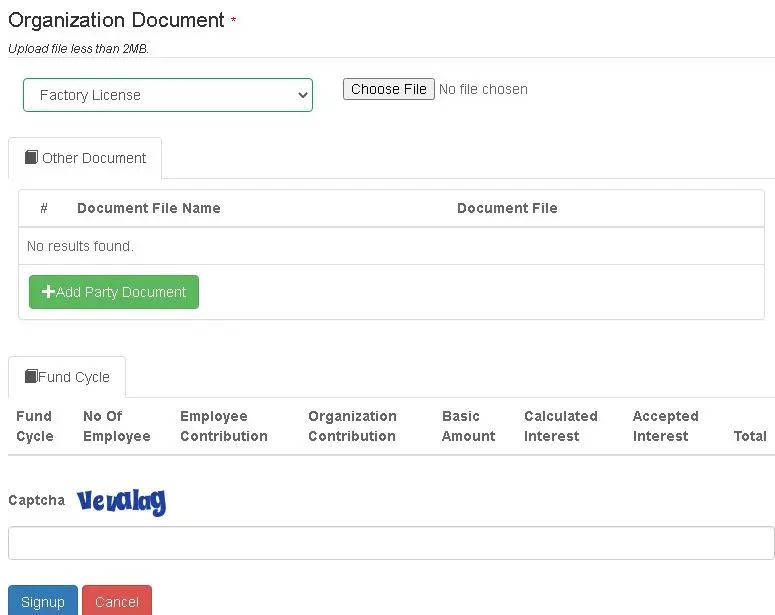This screenshot has width=775, height=615.
Task: Click the blue Signup button
Action: 43,601
